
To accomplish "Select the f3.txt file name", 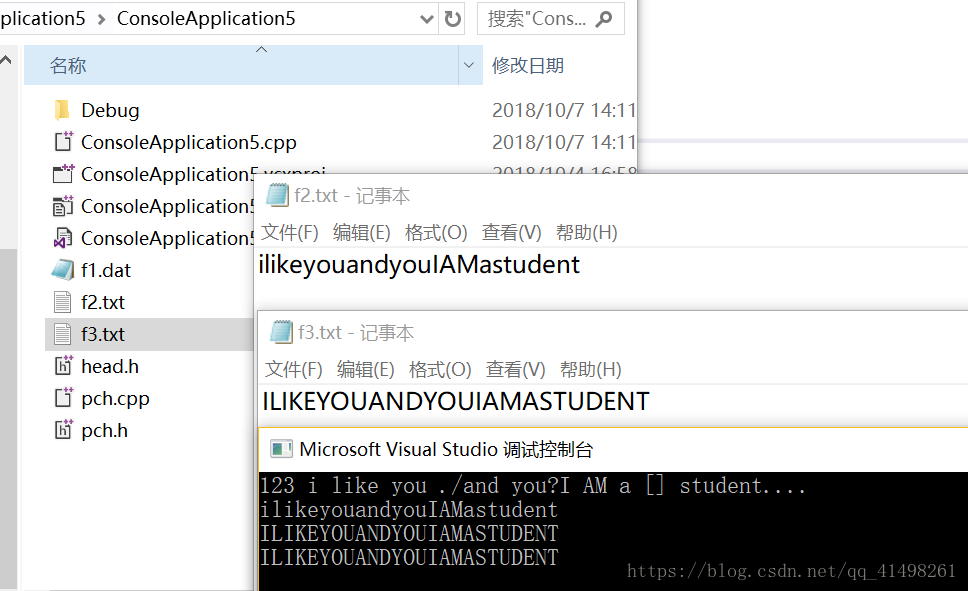I will coord(102,334).
